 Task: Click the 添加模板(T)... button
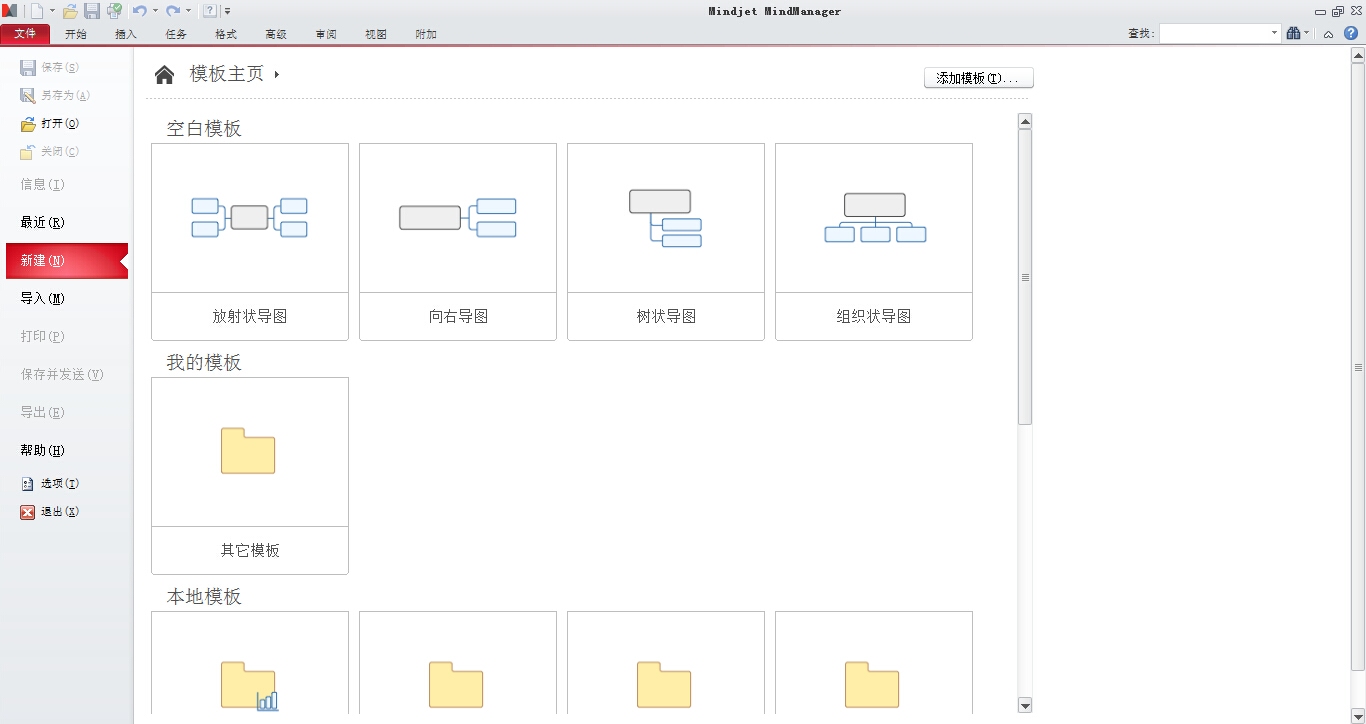[x=978, y=78]
